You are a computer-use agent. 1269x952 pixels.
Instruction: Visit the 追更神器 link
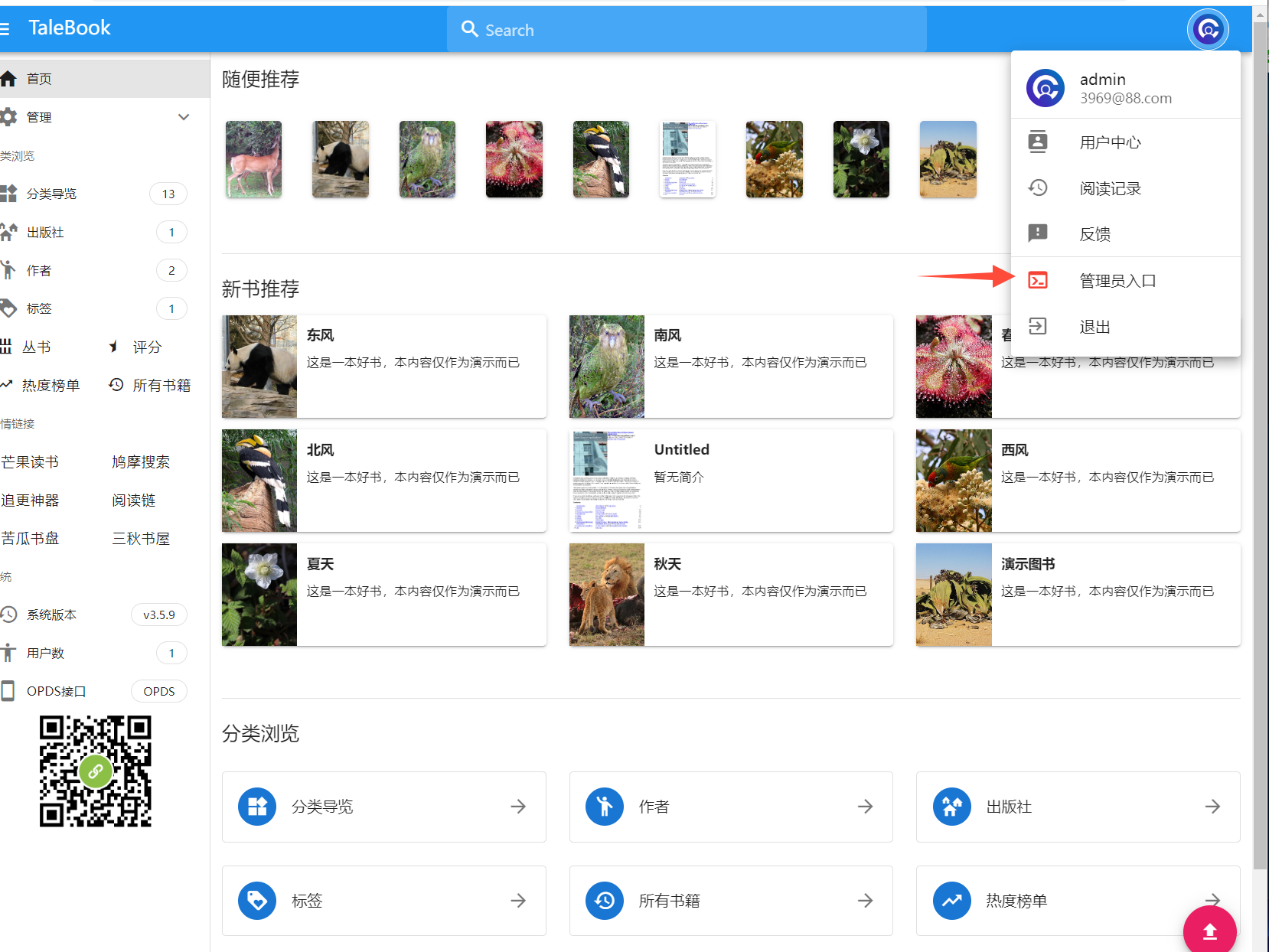pos(31,500)
